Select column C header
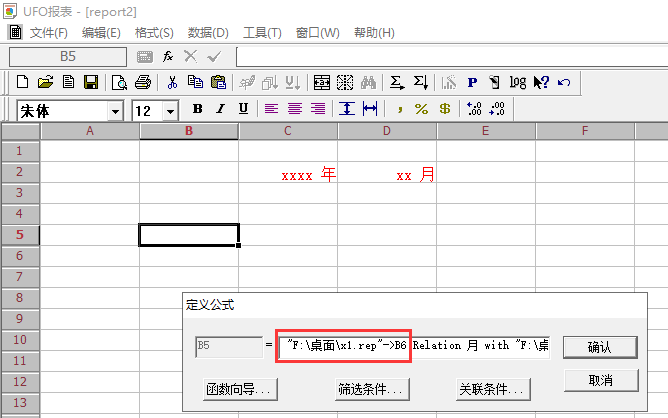 288,131
